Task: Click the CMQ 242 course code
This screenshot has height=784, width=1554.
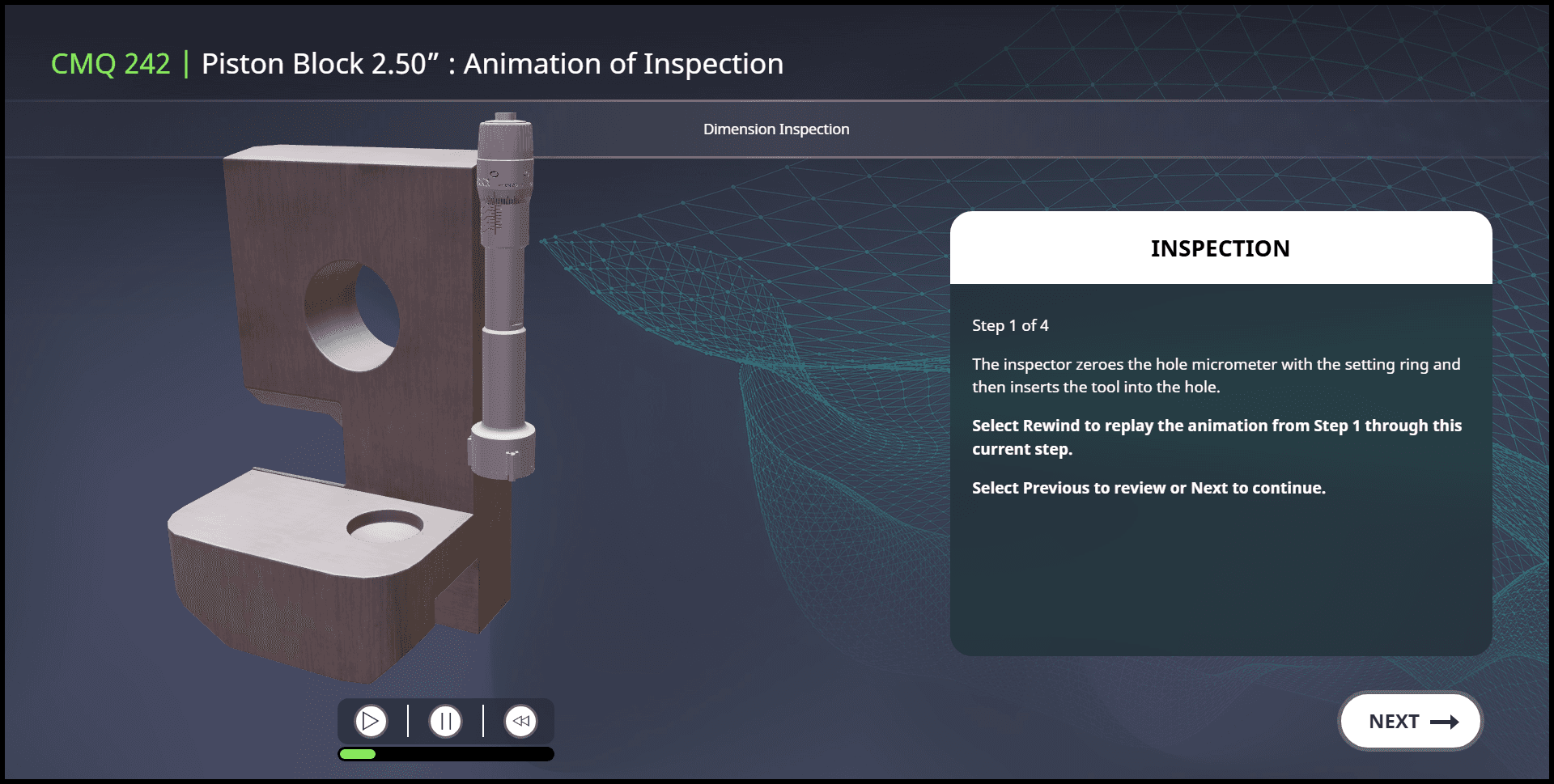Action: tap(110, 64)
